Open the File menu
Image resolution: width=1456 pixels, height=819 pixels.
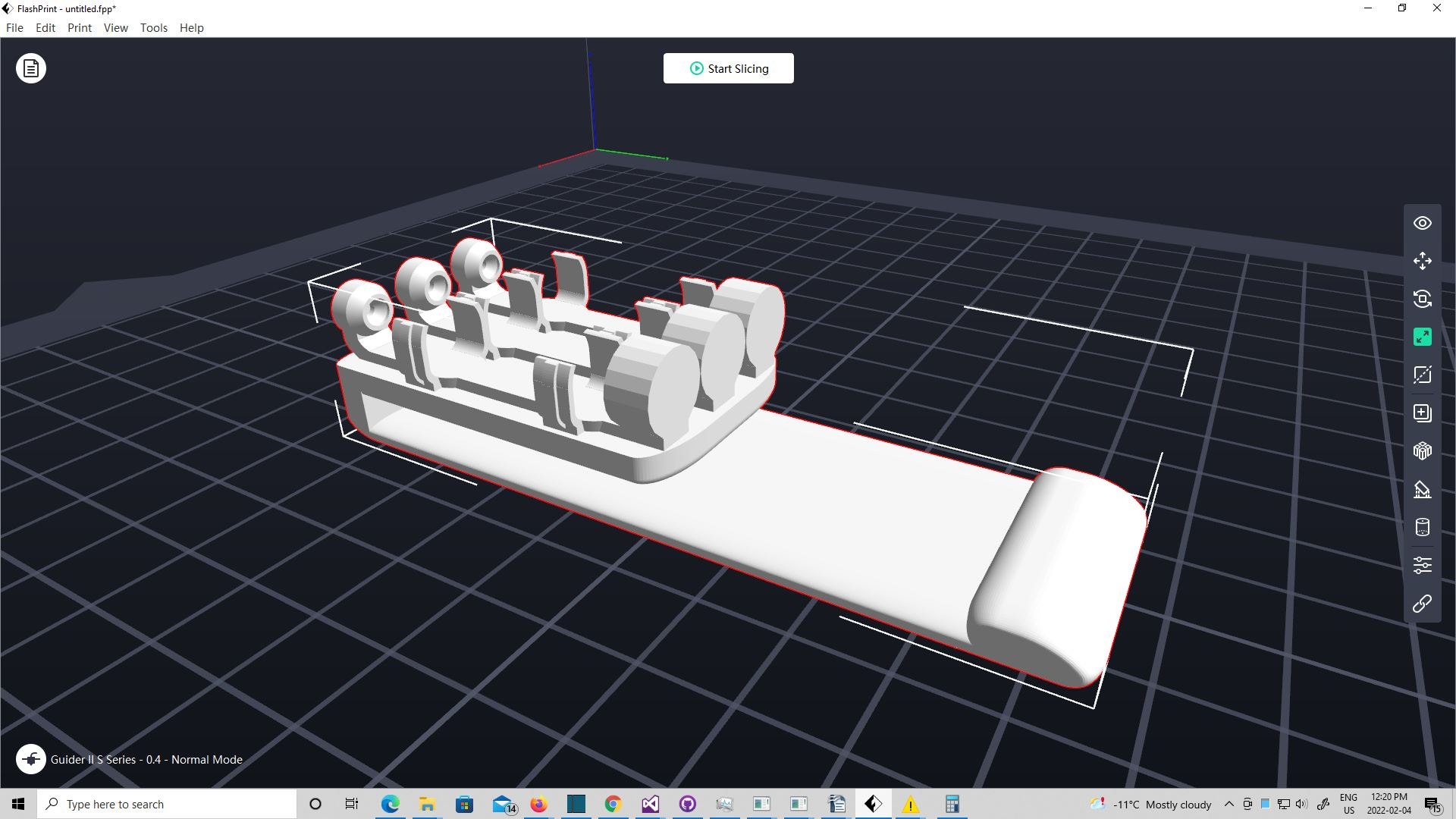14,27
